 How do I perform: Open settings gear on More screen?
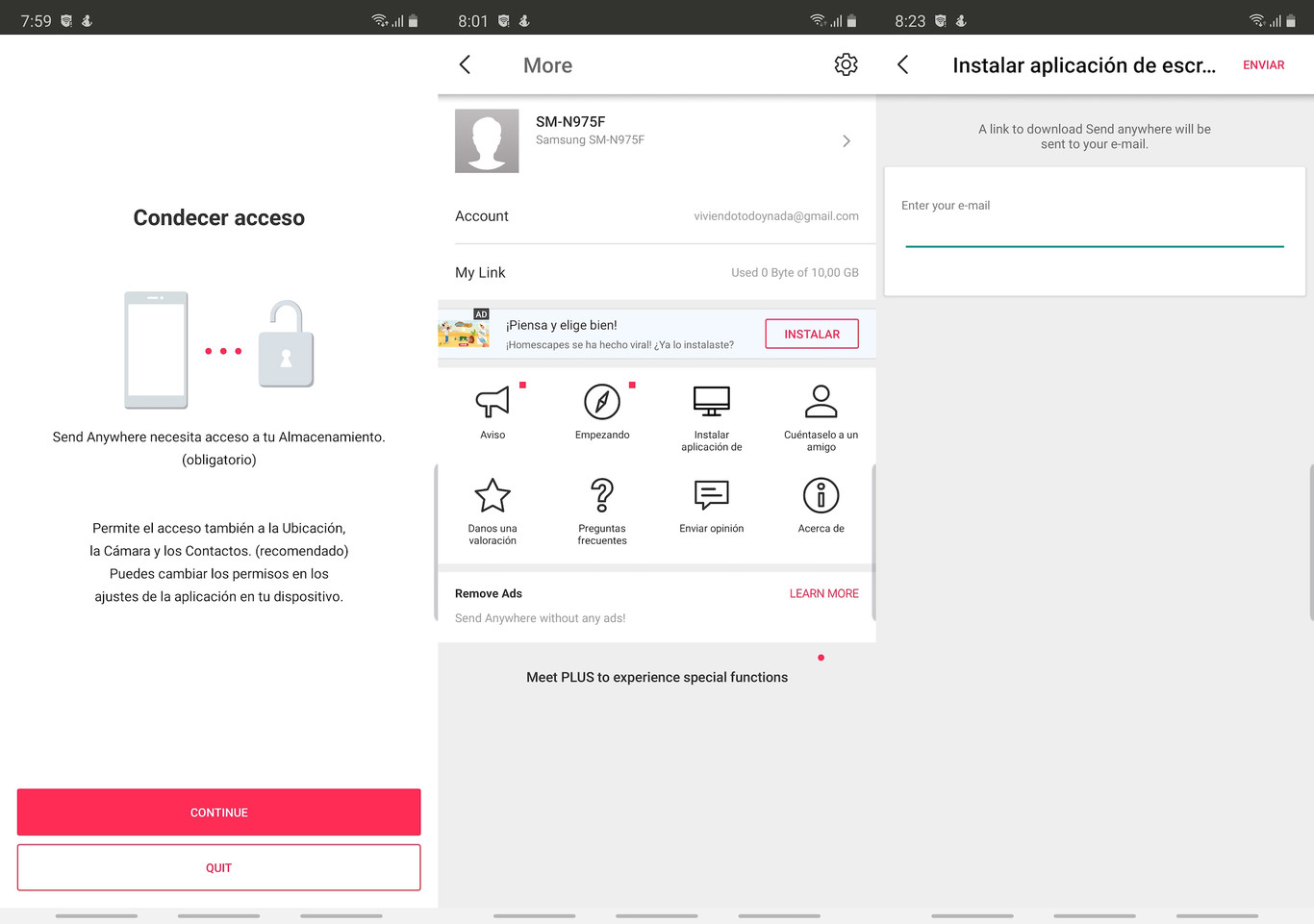846,64
